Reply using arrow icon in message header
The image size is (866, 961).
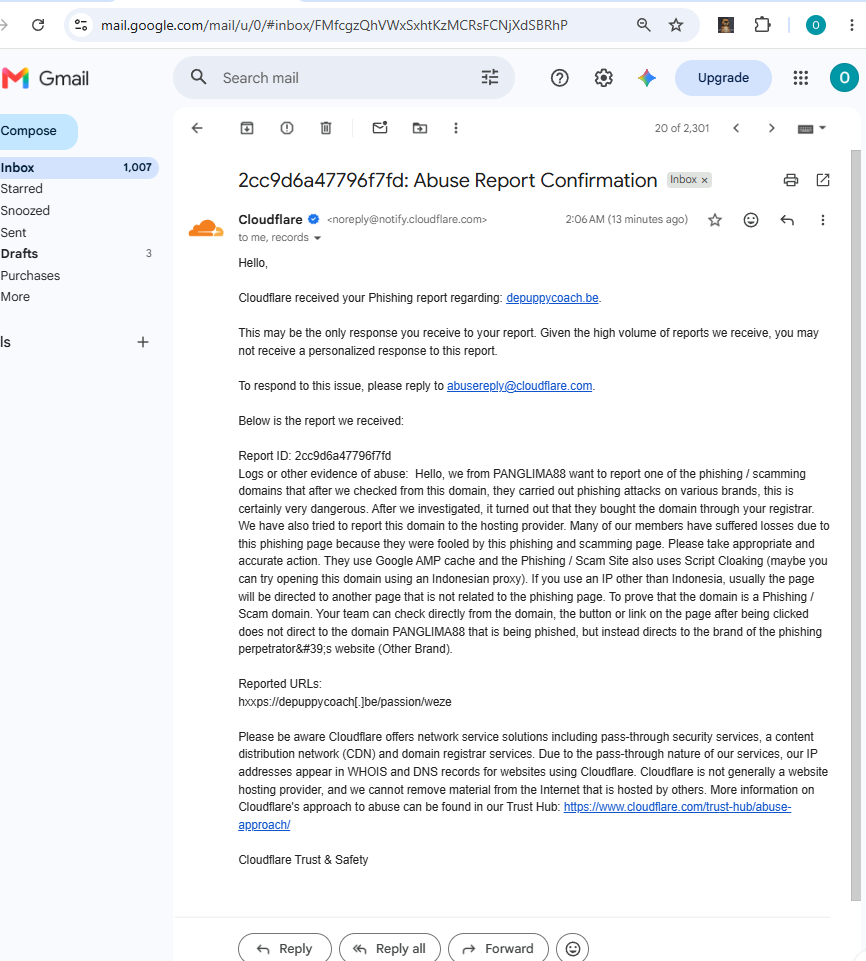coord(787,220)
